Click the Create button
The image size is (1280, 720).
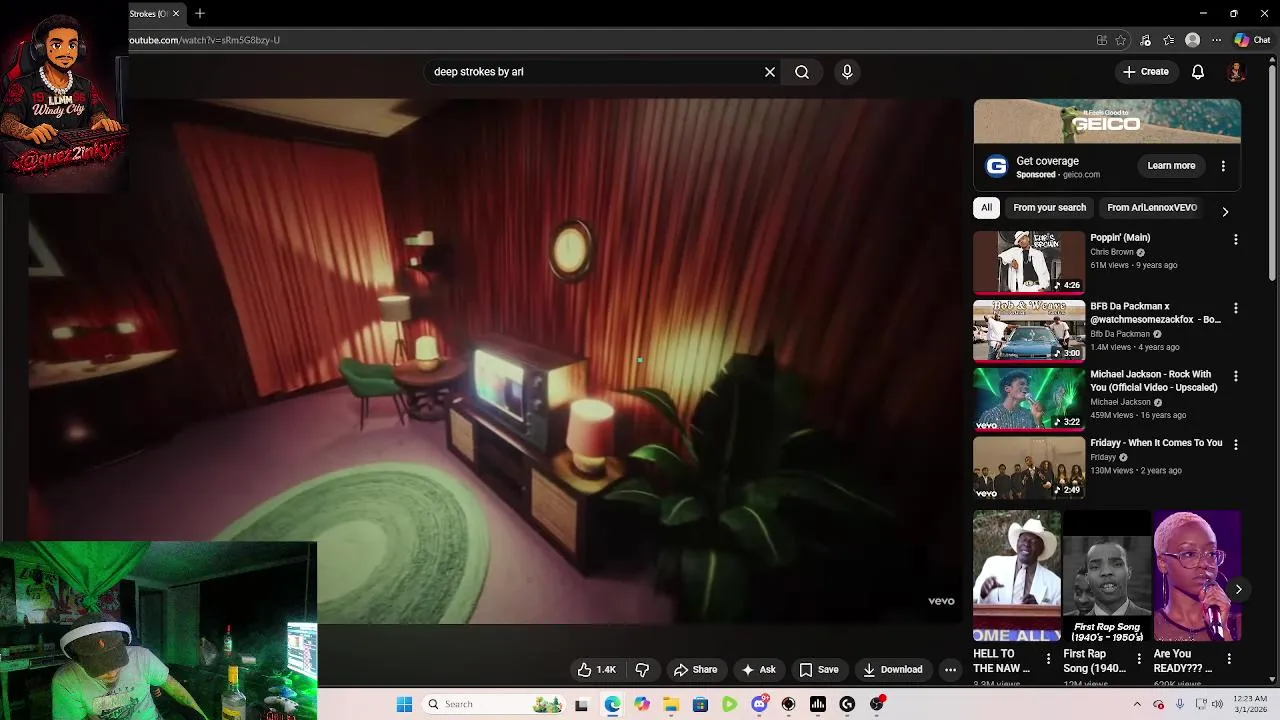pyautogui.click(x=1146, y=72)
